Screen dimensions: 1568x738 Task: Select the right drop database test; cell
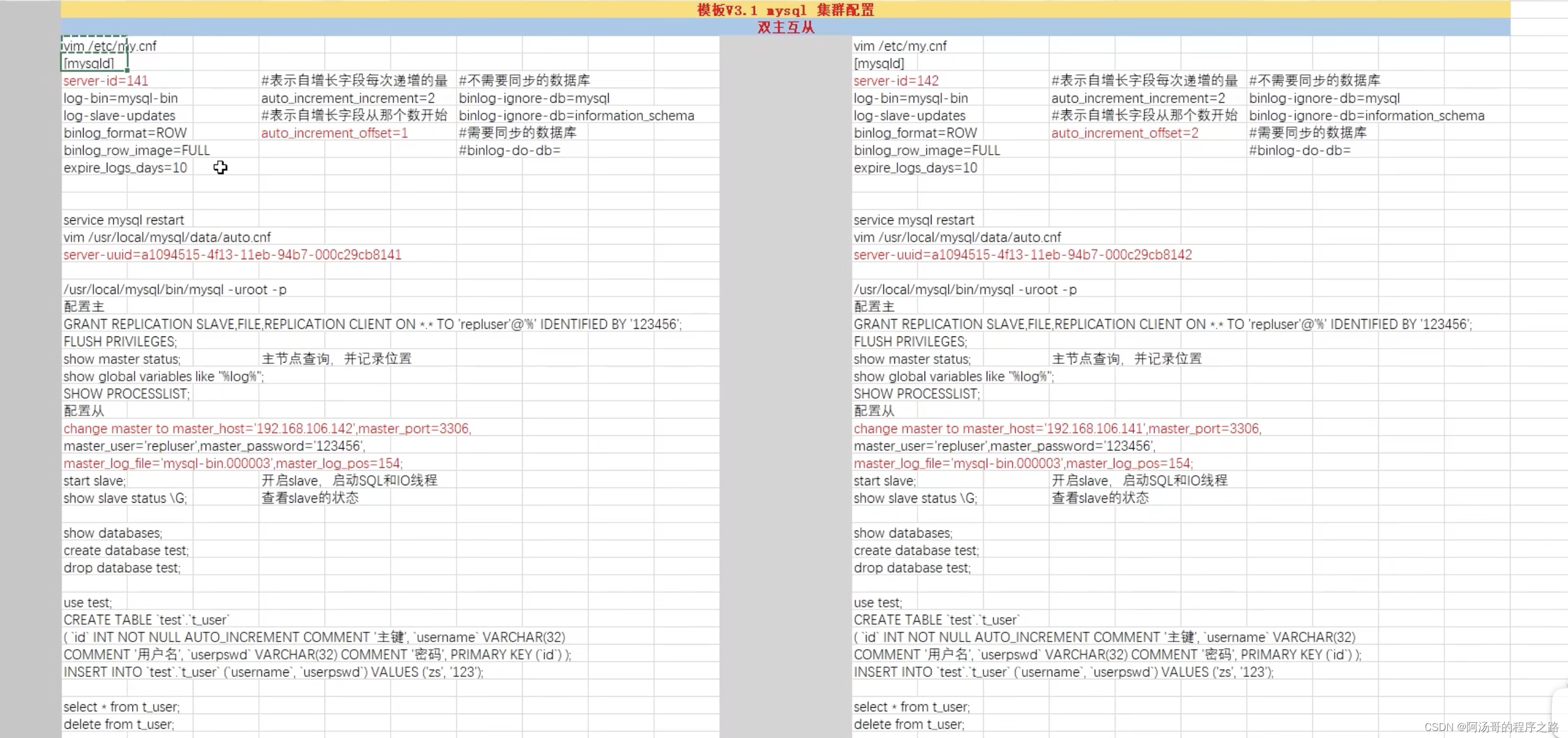(912, 568)
